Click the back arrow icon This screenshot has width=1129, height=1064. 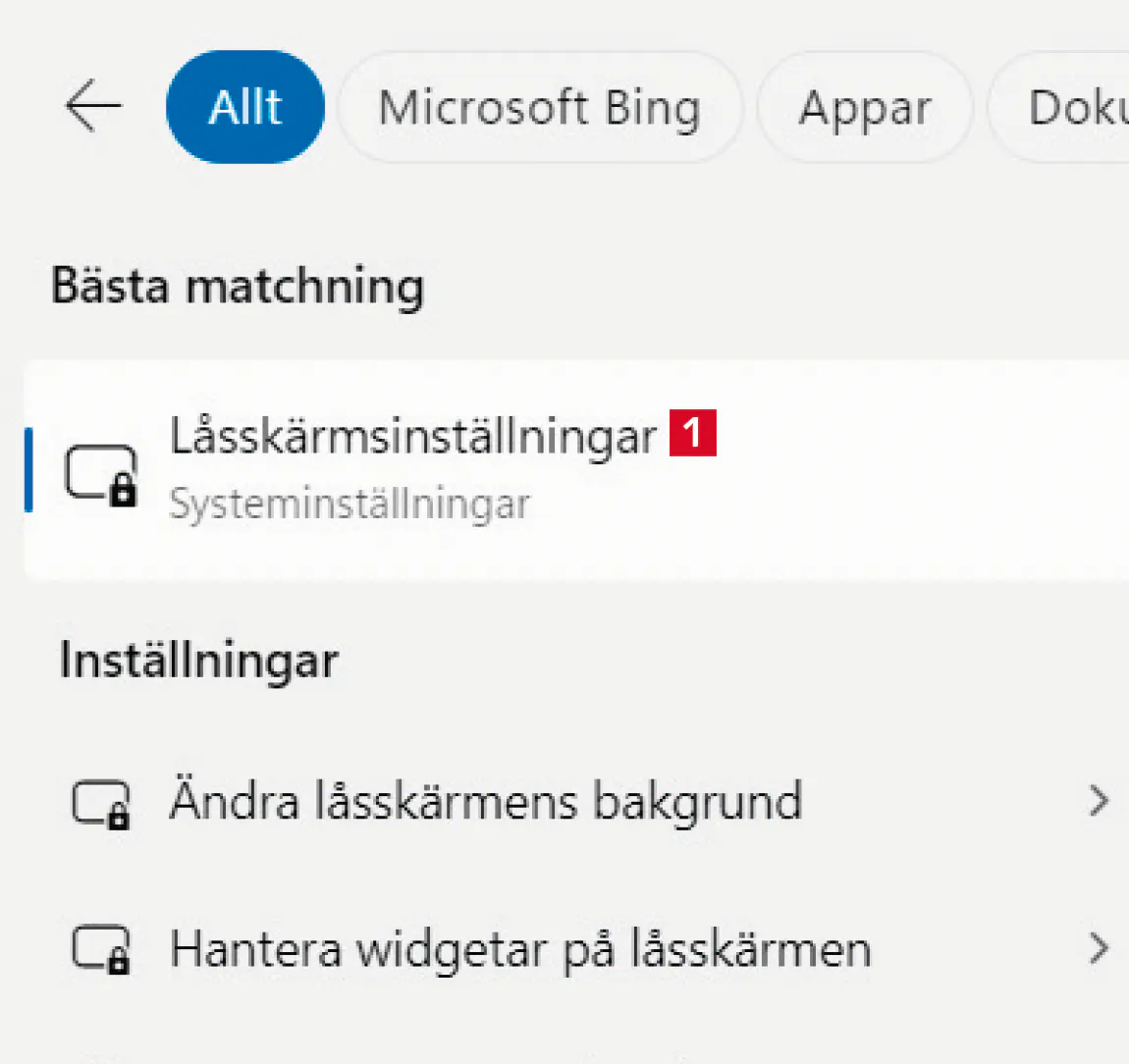(x=93, y=106)
